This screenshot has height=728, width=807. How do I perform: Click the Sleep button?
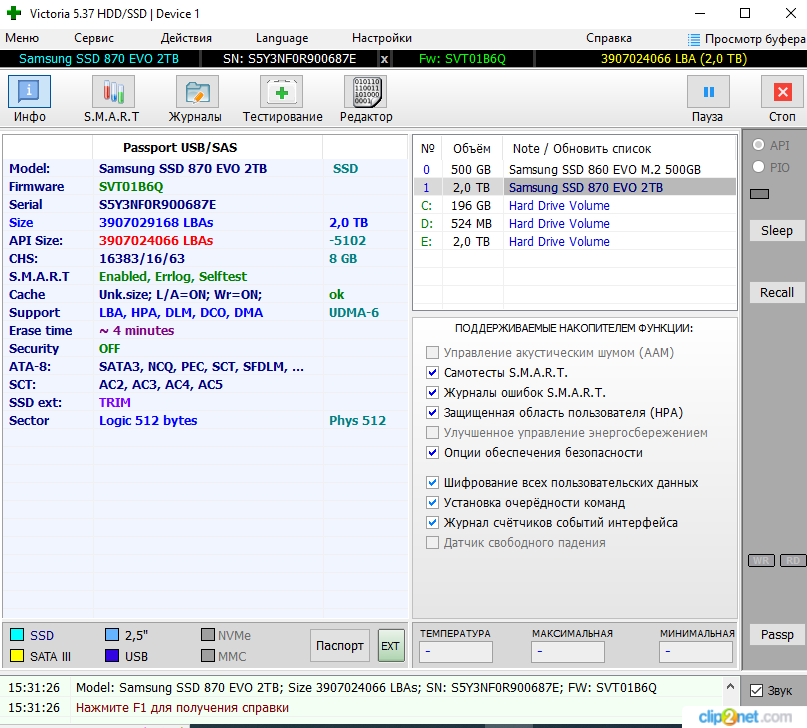777,230
